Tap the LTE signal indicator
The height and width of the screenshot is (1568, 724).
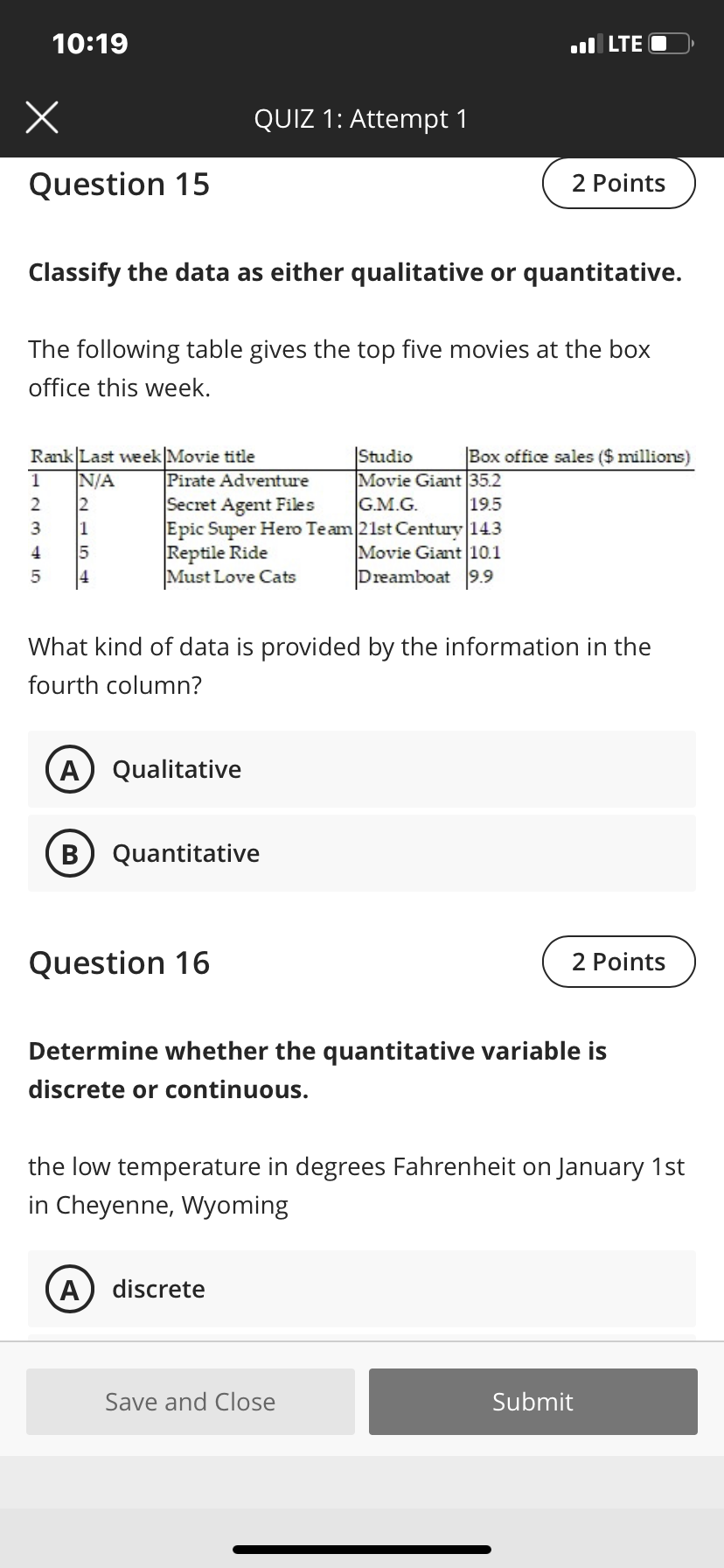(x=624, y=43)
